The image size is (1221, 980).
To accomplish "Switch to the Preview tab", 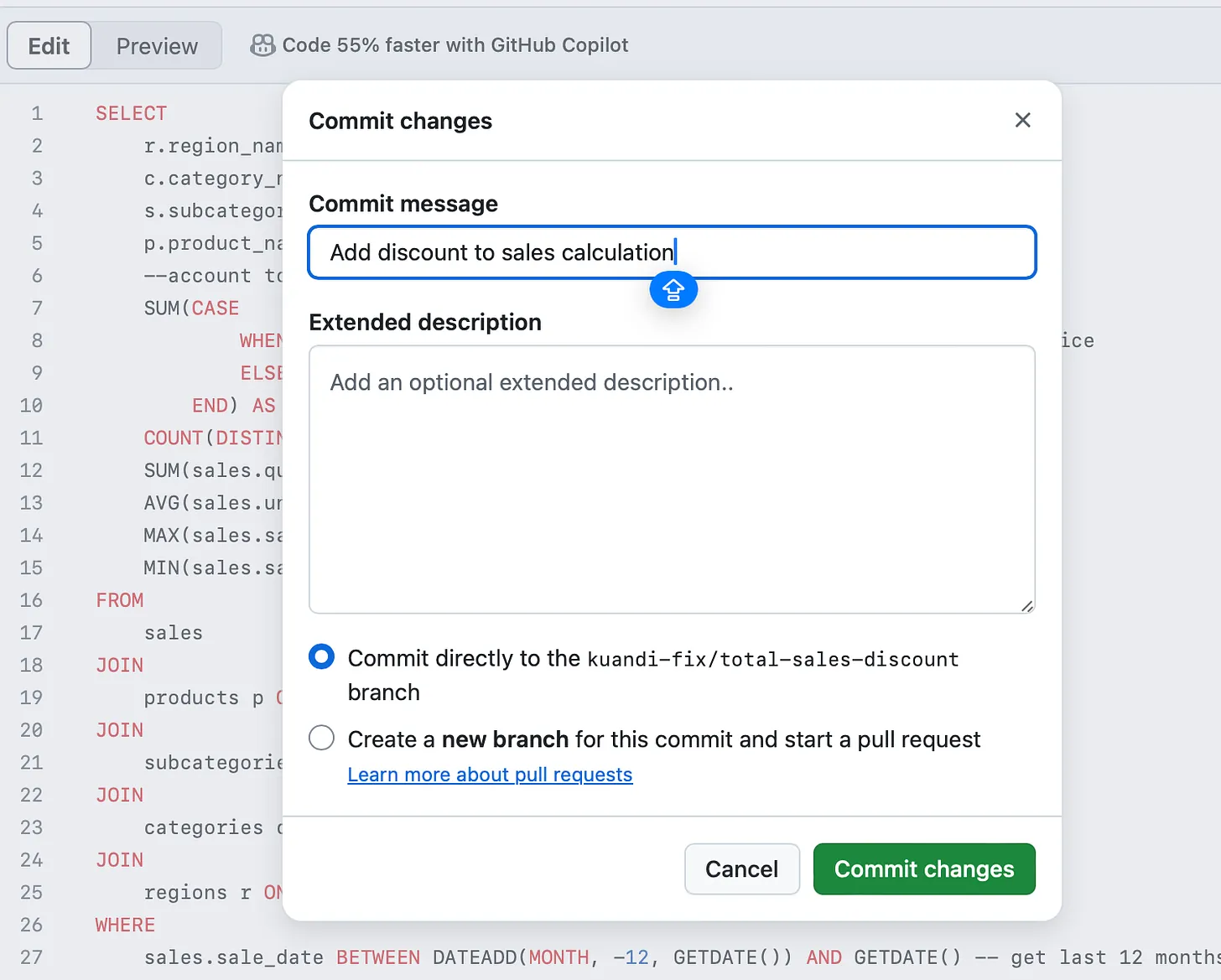I will (x=157, y=46).
